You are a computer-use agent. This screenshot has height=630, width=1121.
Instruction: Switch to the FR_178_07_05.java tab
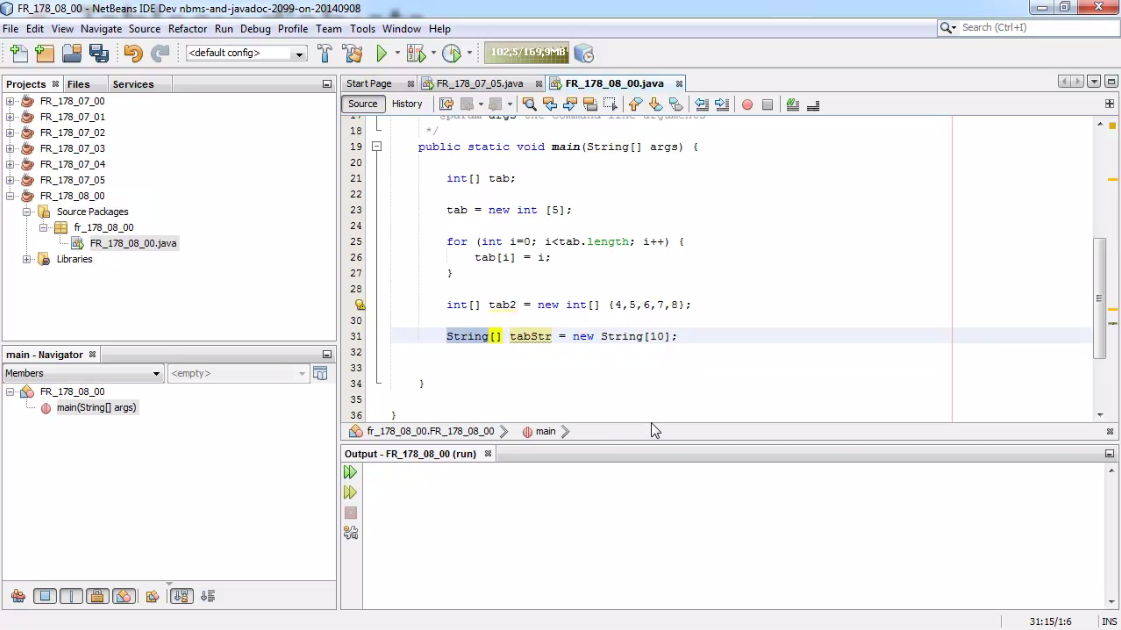479,84
